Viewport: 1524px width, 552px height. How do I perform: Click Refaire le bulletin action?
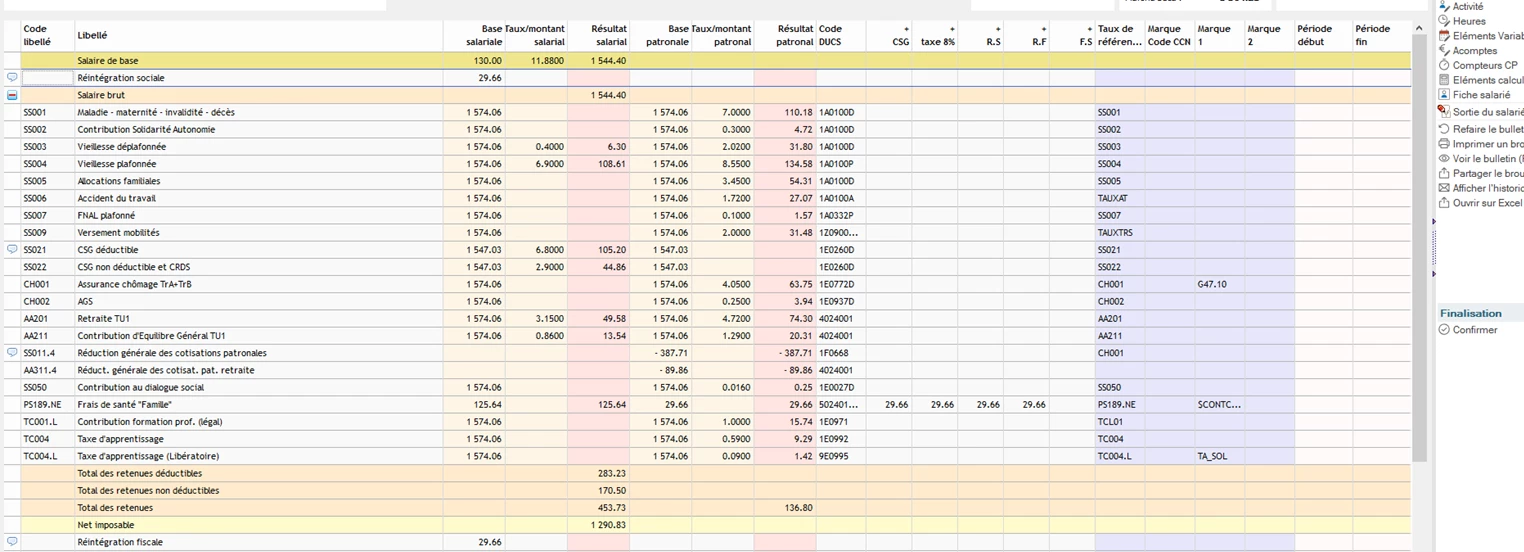click(1487, 129)
